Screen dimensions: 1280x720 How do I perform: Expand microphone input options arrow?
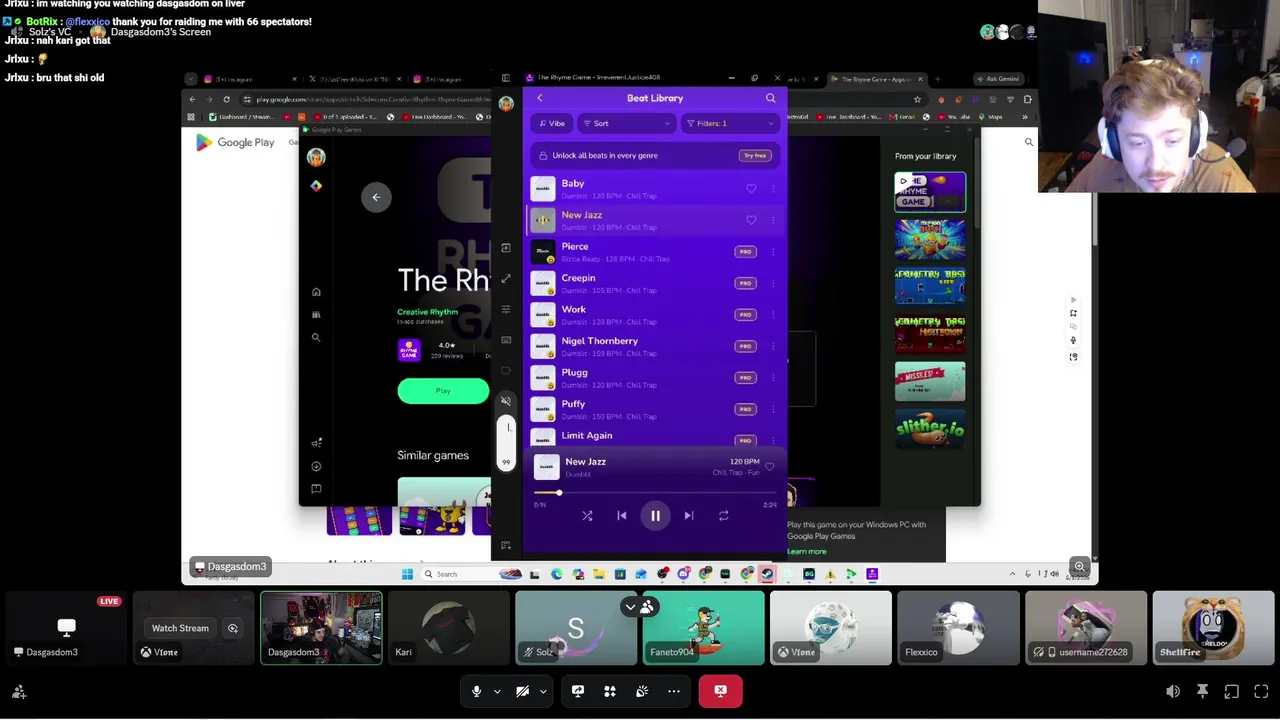pyautogui.click(x=497, y=691)
